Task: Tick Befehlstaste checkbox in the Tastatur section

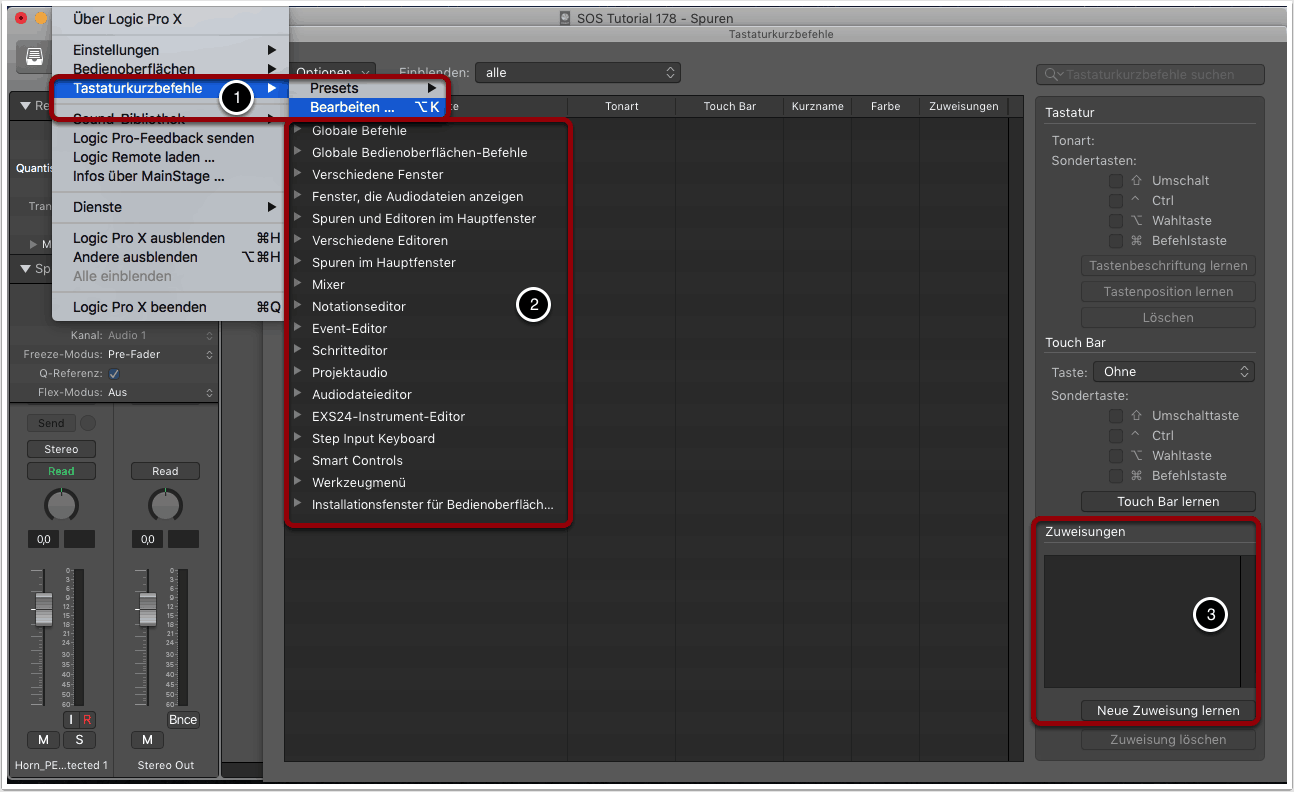Action: 1116,241
